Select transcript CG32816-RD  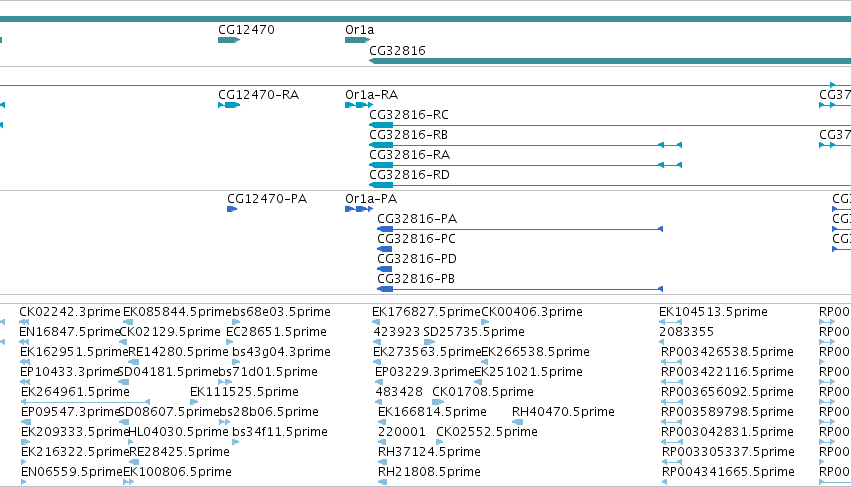[409, 175]
